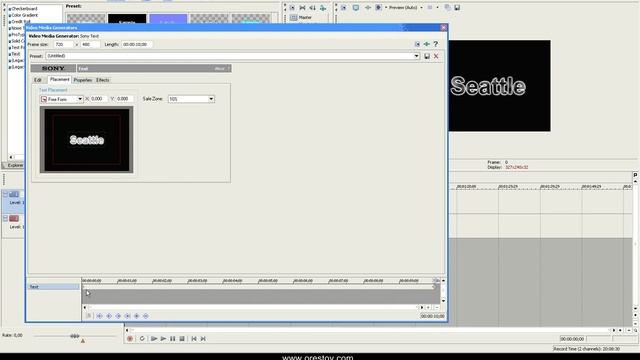This screenshot has height=360, width=640.
Task: Click Play button in transport bar
Action: (163, 339)
